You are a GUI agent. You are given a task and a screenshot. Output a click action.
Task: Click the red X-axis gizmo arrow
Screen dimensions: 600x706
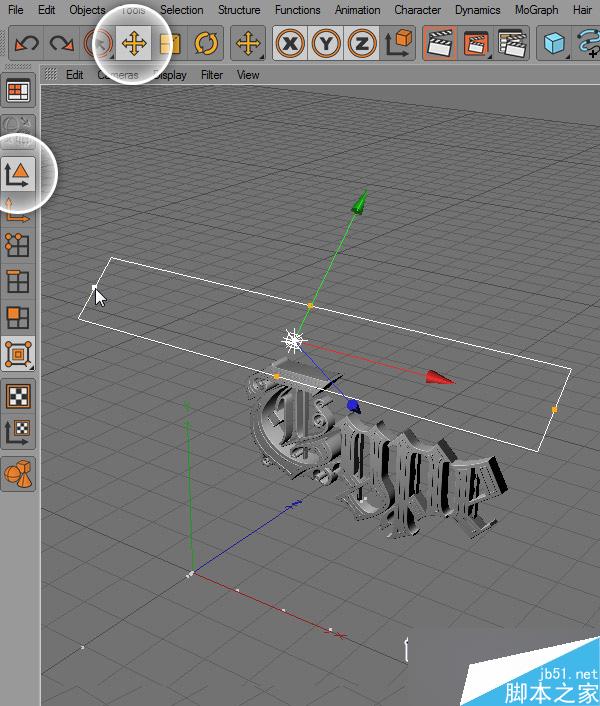pyautogui.click(x=440, y=378)
